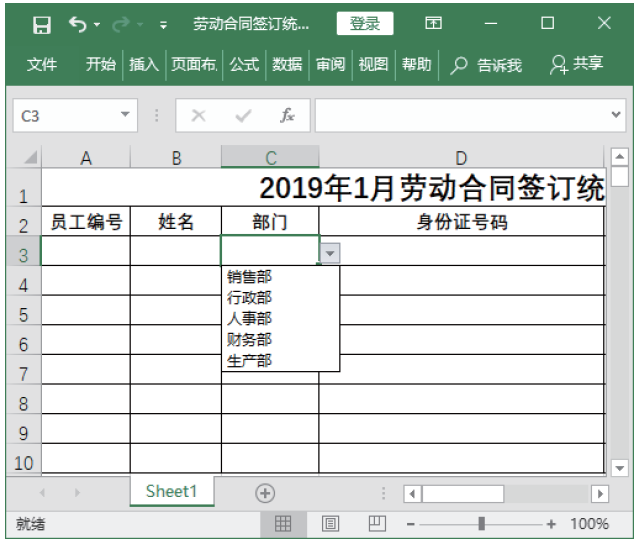Switch to Page Break Preview icon
Screen dimensions: 638x543
pyautogui.click(x=377, y=523)
